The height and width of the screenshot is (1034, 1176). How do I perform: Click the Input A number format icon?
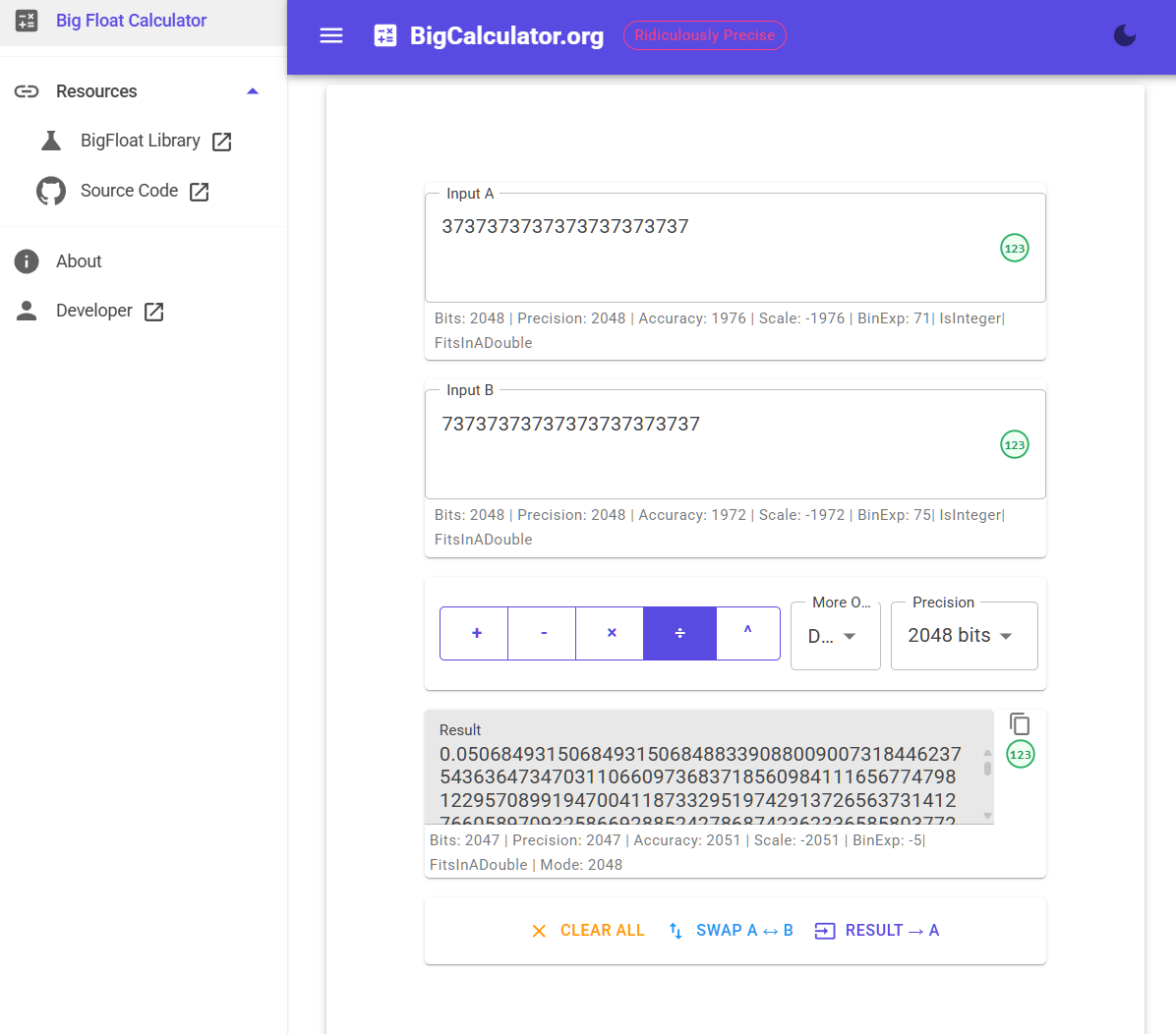pyautogui.click(x=1014, y=248)
